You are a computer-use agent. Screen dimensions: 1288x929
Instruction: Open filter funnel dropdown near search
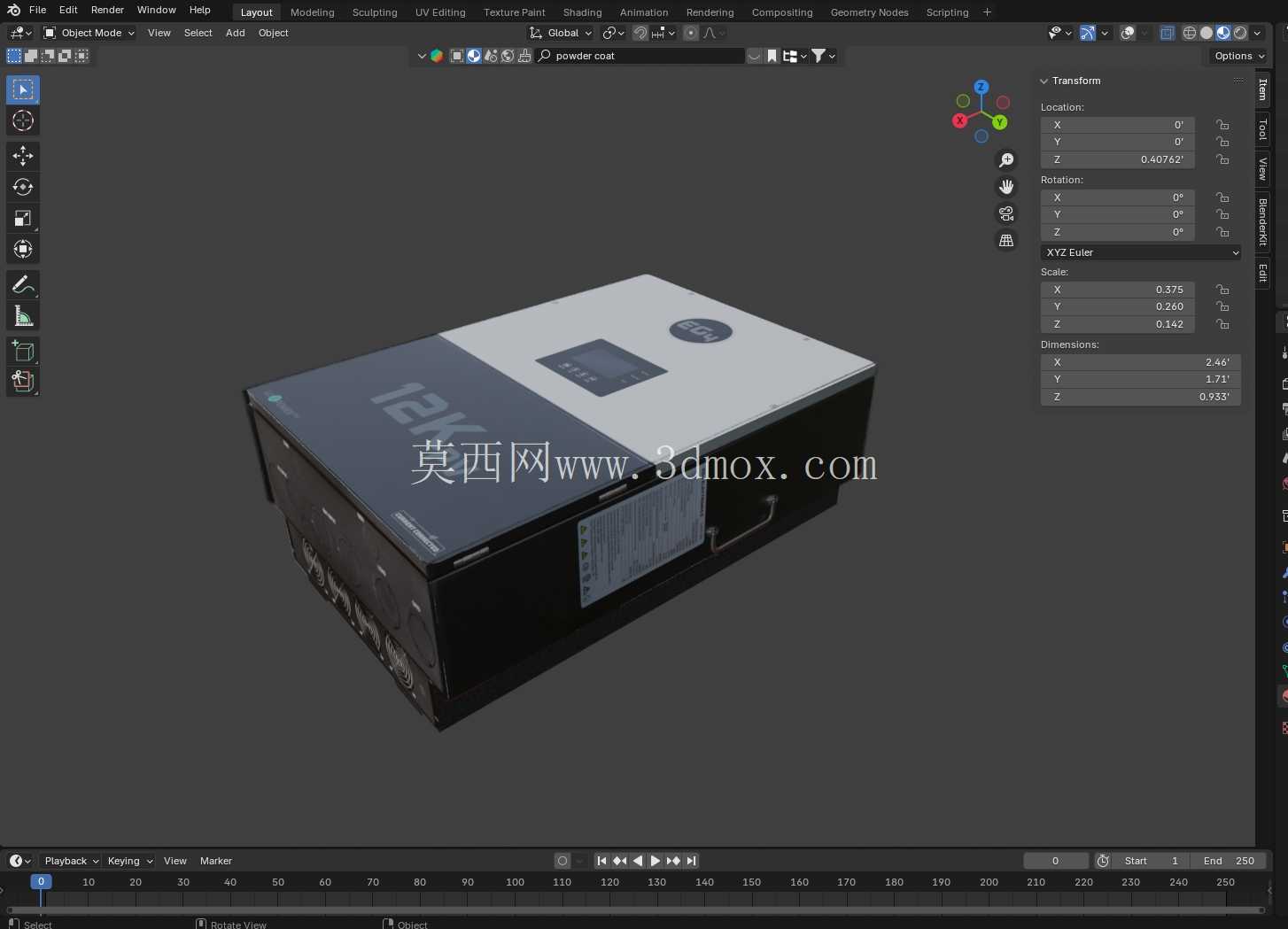[x=824, y=56]
